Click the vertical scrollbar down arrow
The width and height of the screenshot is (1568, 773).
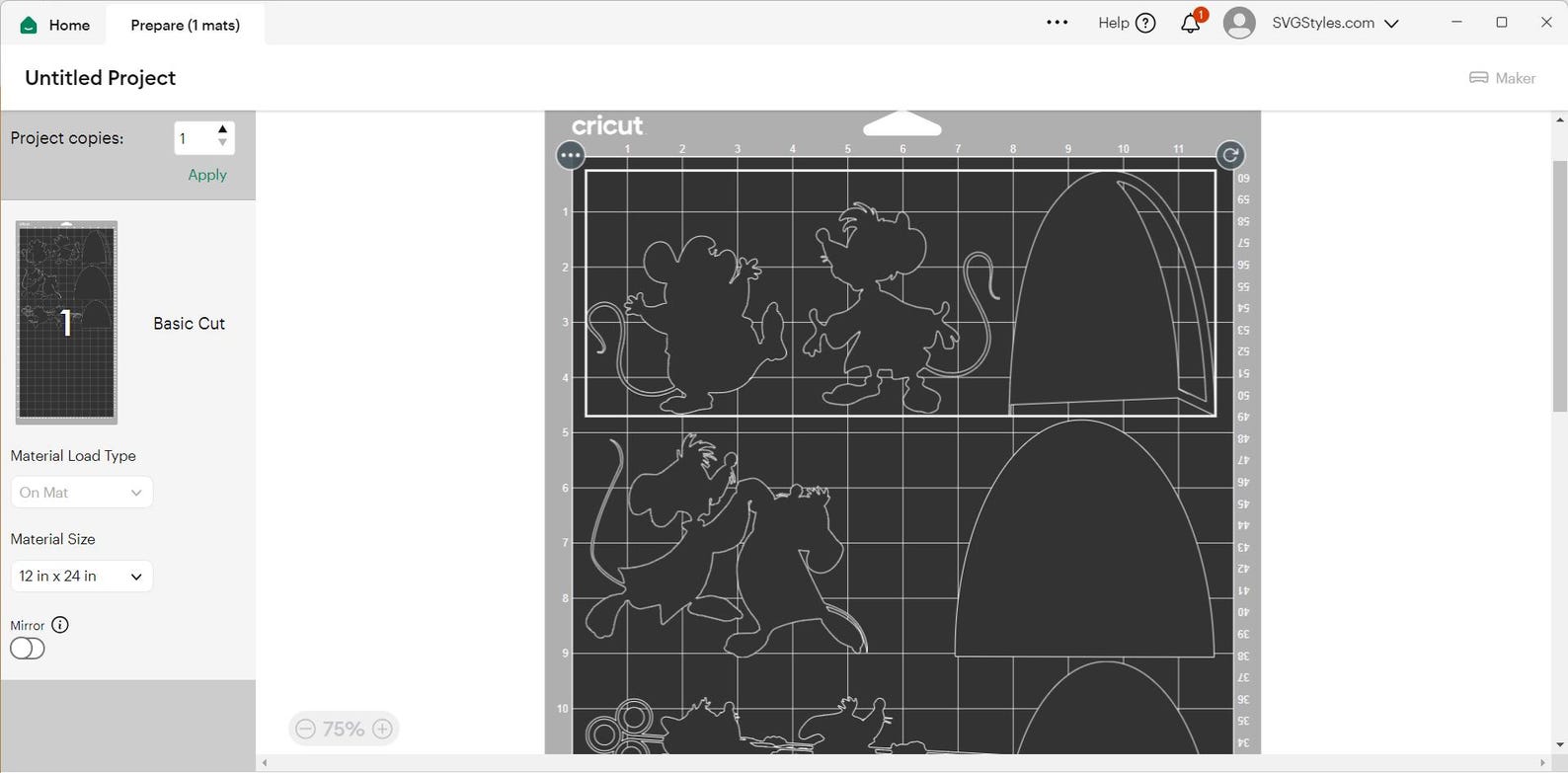point(1560,746)
